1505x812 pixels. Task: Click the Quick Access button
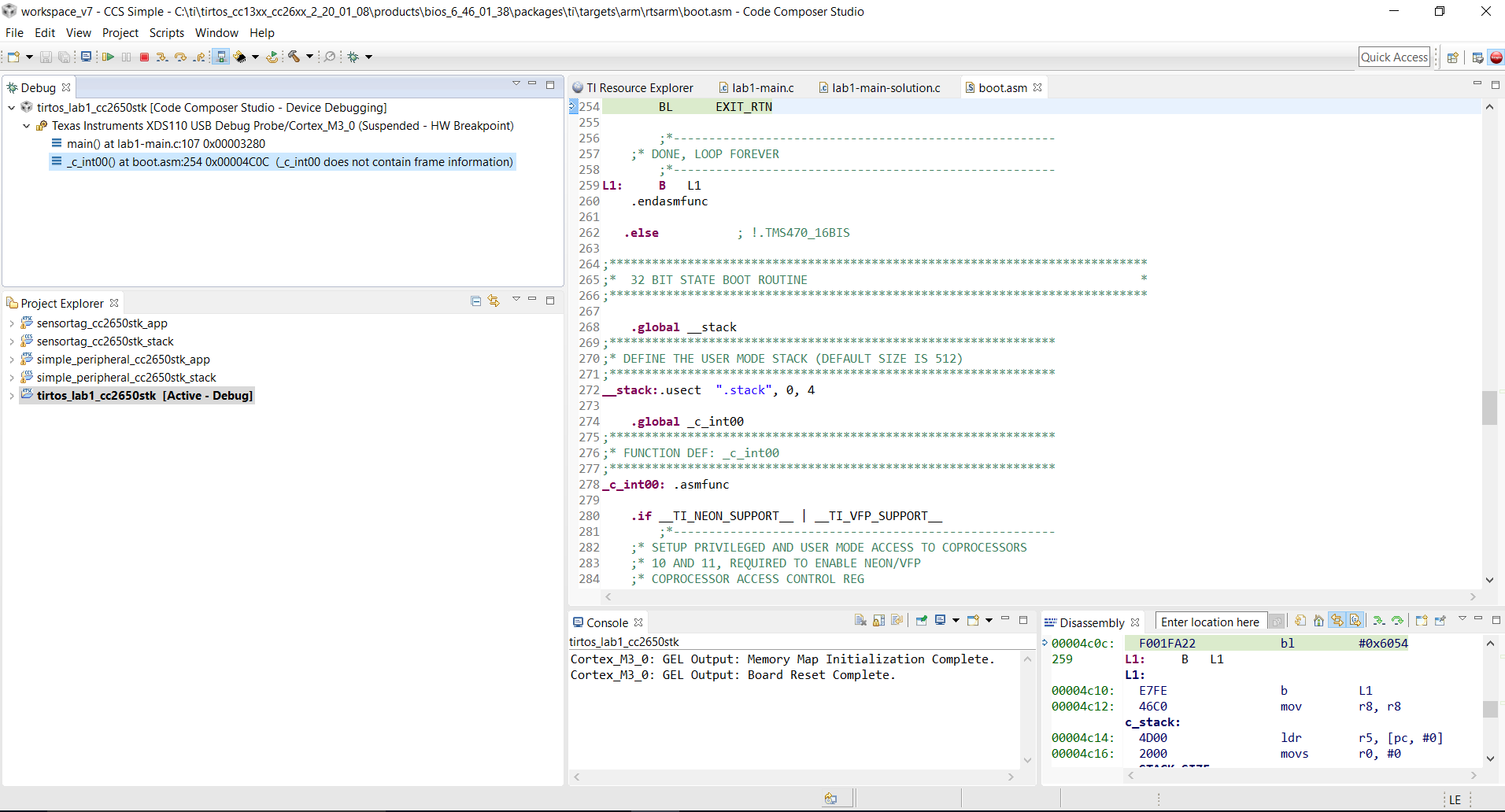[1393, 57]
